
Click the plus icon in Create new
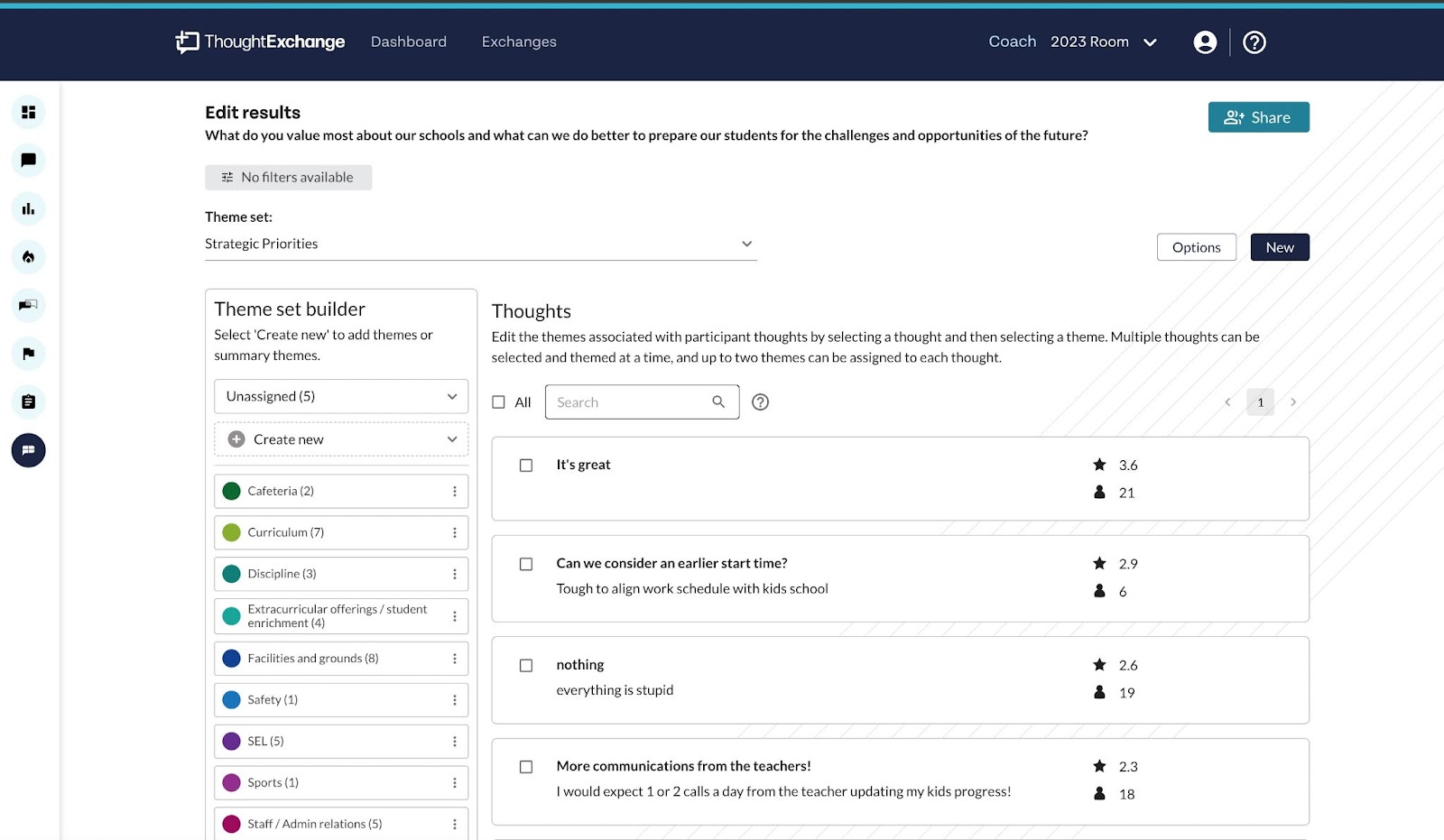(236, 439)
